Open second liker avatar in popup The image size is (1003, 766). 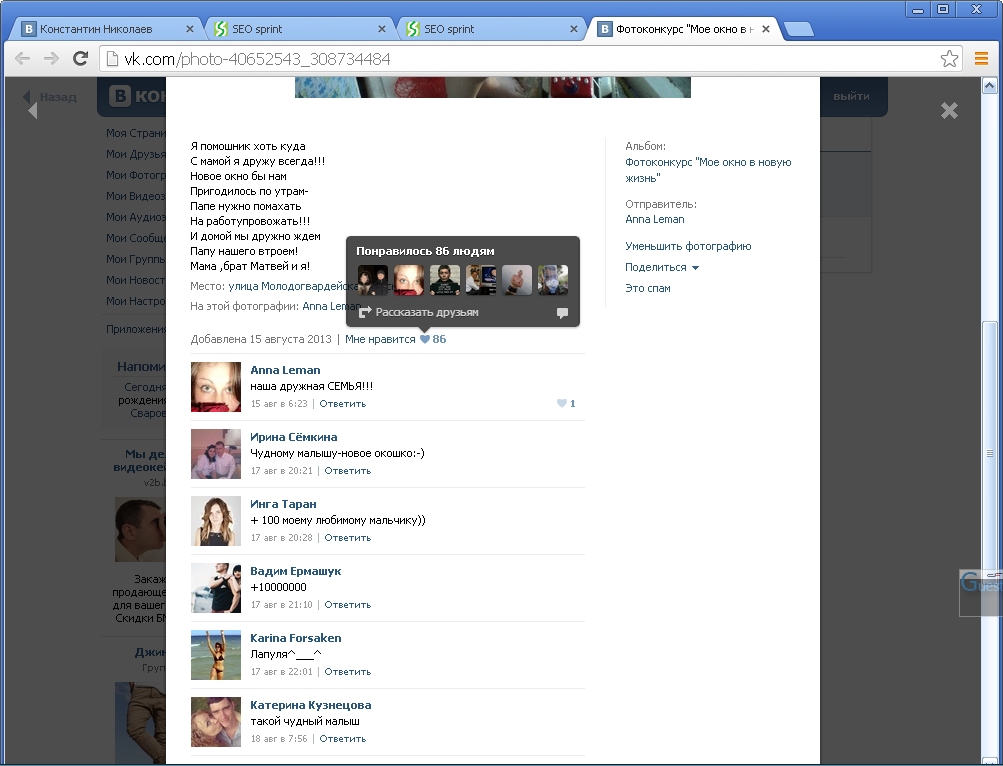409,280
